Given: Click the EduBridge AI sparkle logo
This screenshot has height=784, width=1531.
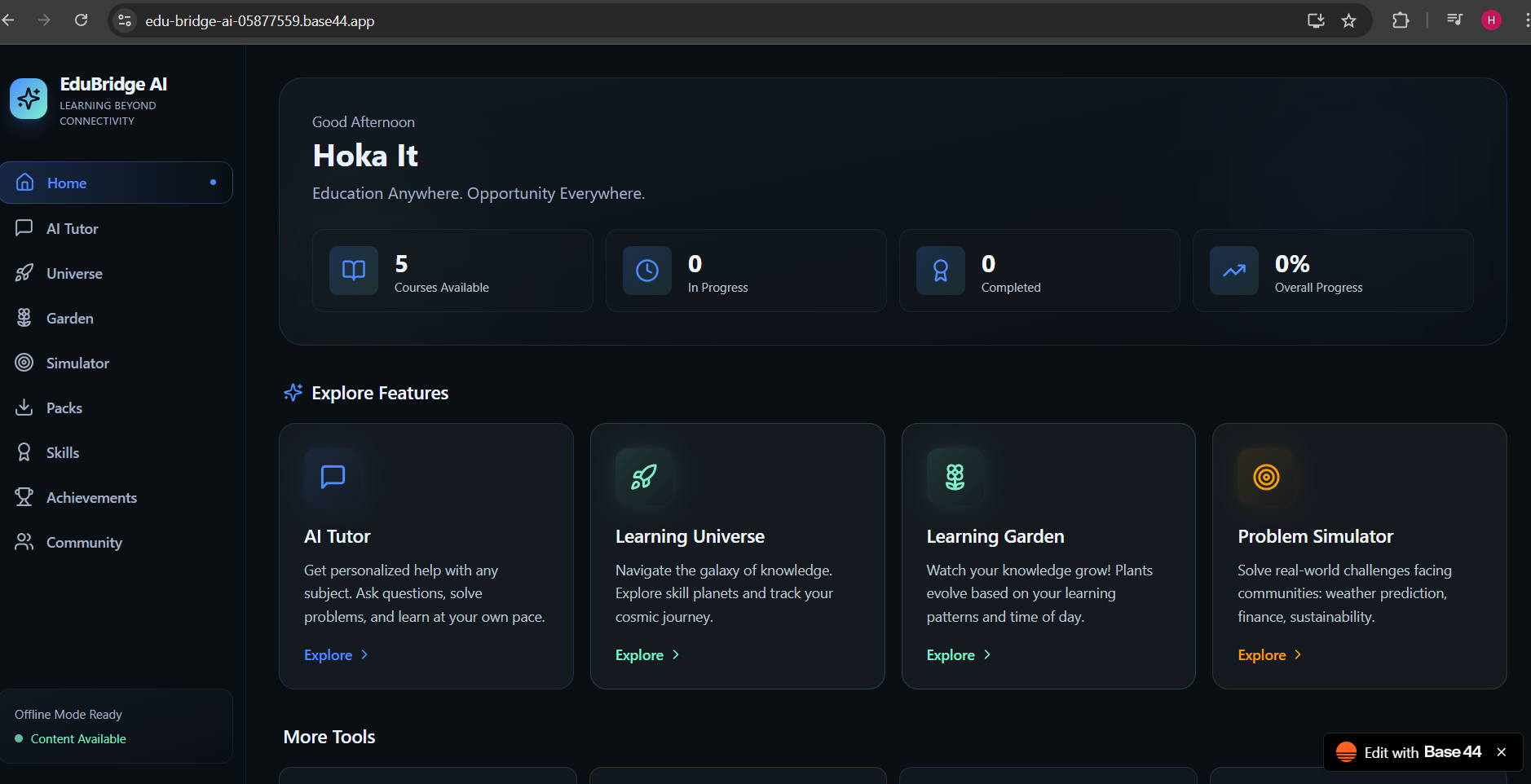Looking at the screenshot, I should pos(28,99).
